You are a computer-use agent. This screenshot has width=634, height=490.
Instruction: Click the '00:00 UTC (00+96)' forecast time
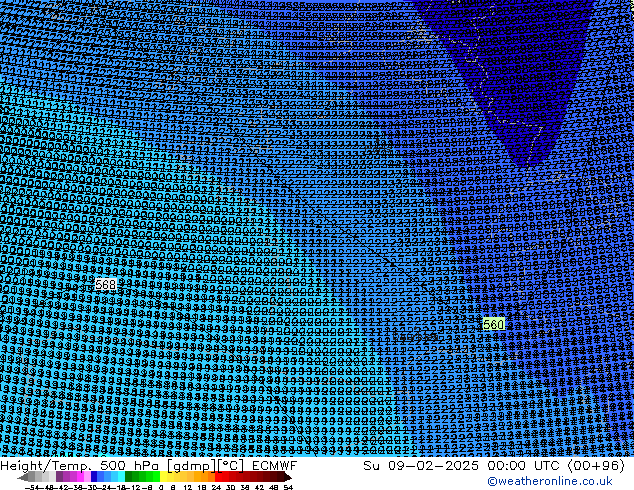pyautogui.click(x=556, y=465)
